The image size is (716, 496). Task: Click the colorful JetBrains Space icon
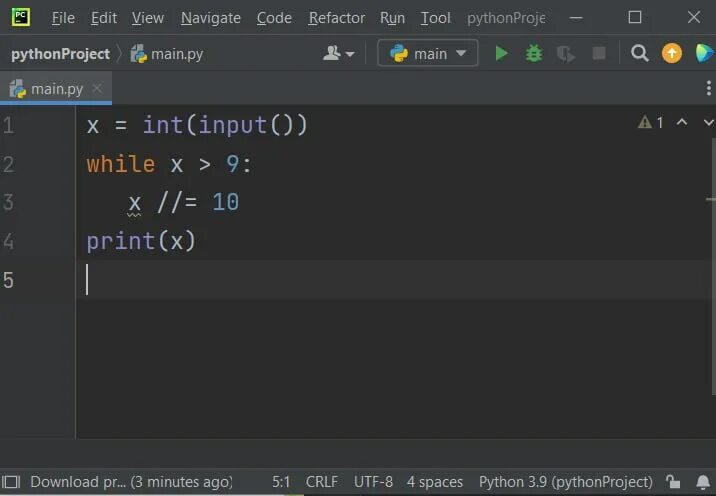(x=705, y=53)
